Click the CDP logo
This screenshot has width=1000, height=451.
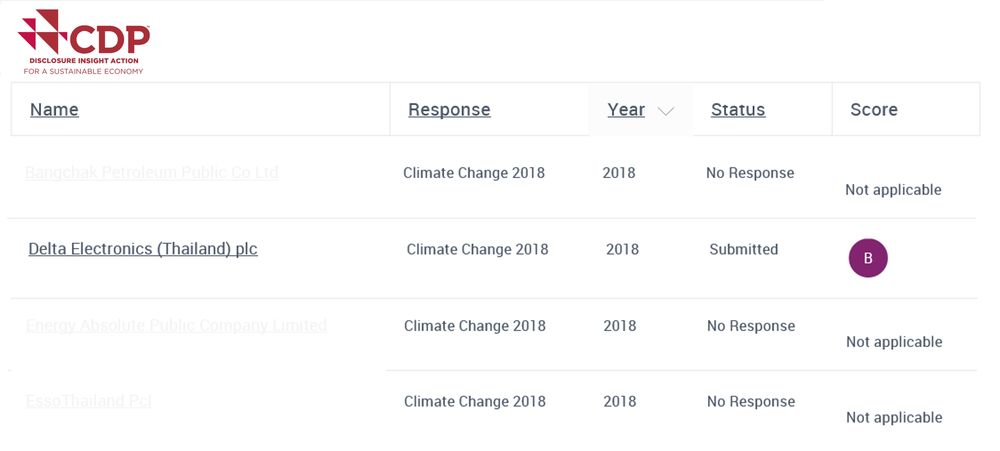84,42
